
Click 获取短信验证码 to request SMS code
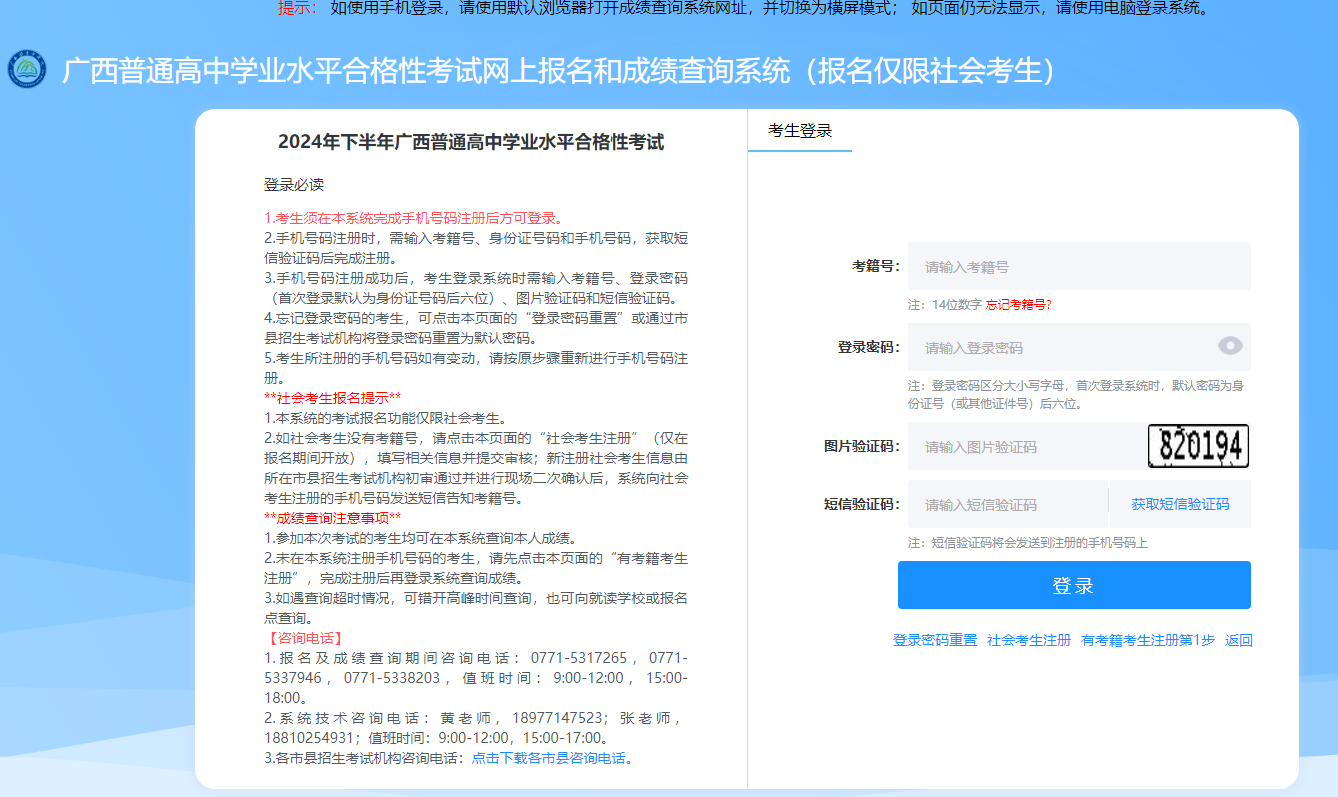(1180, 504)
